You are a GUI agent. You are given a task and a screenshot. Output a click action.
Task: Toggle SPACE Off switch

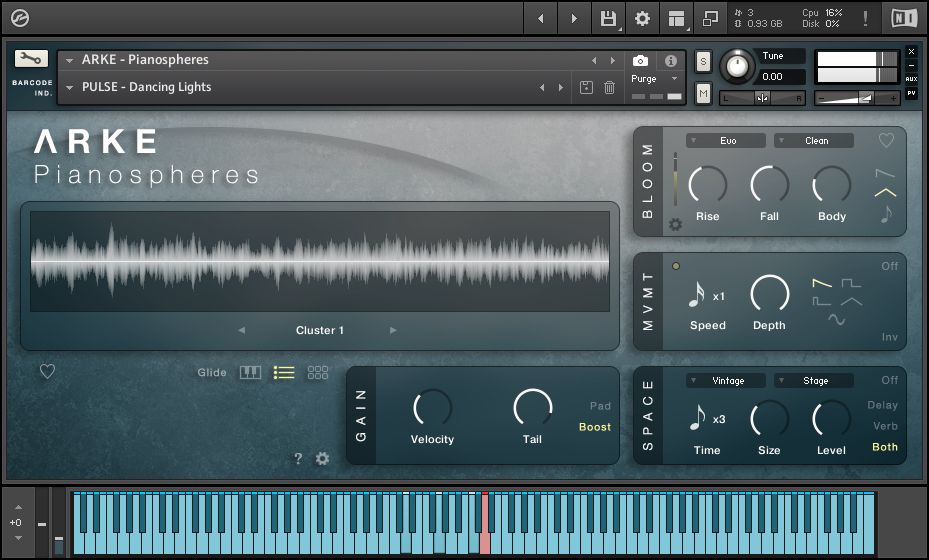click(889, 380)
